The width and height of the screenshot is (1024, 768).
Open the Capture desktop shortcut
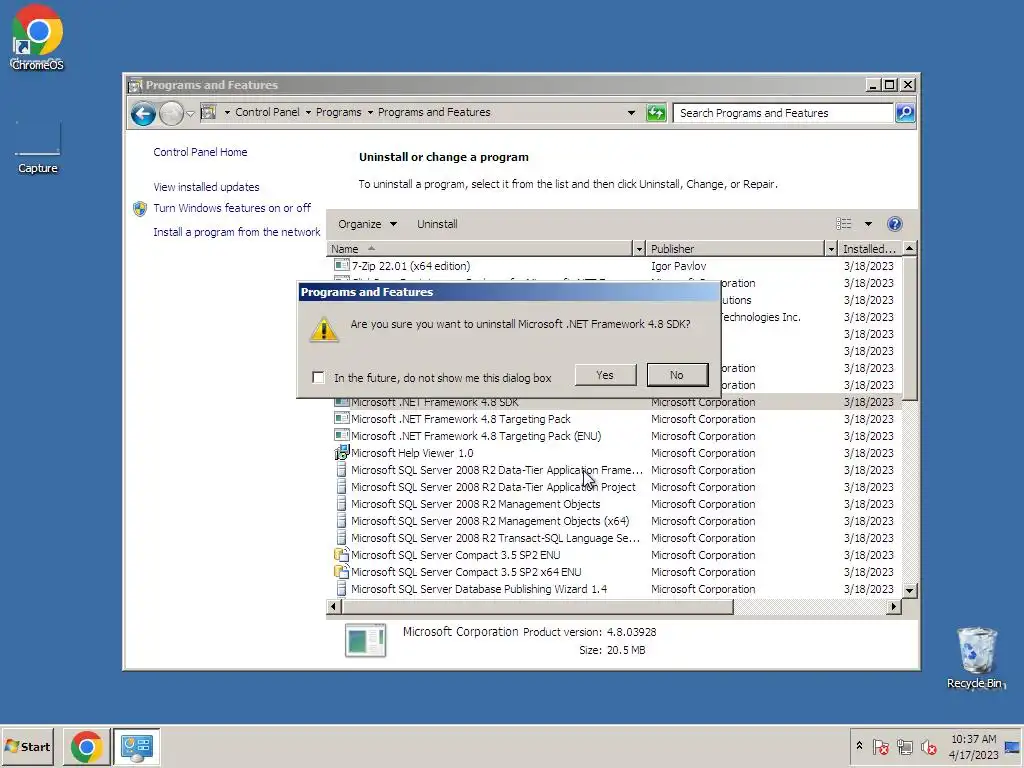37,148
